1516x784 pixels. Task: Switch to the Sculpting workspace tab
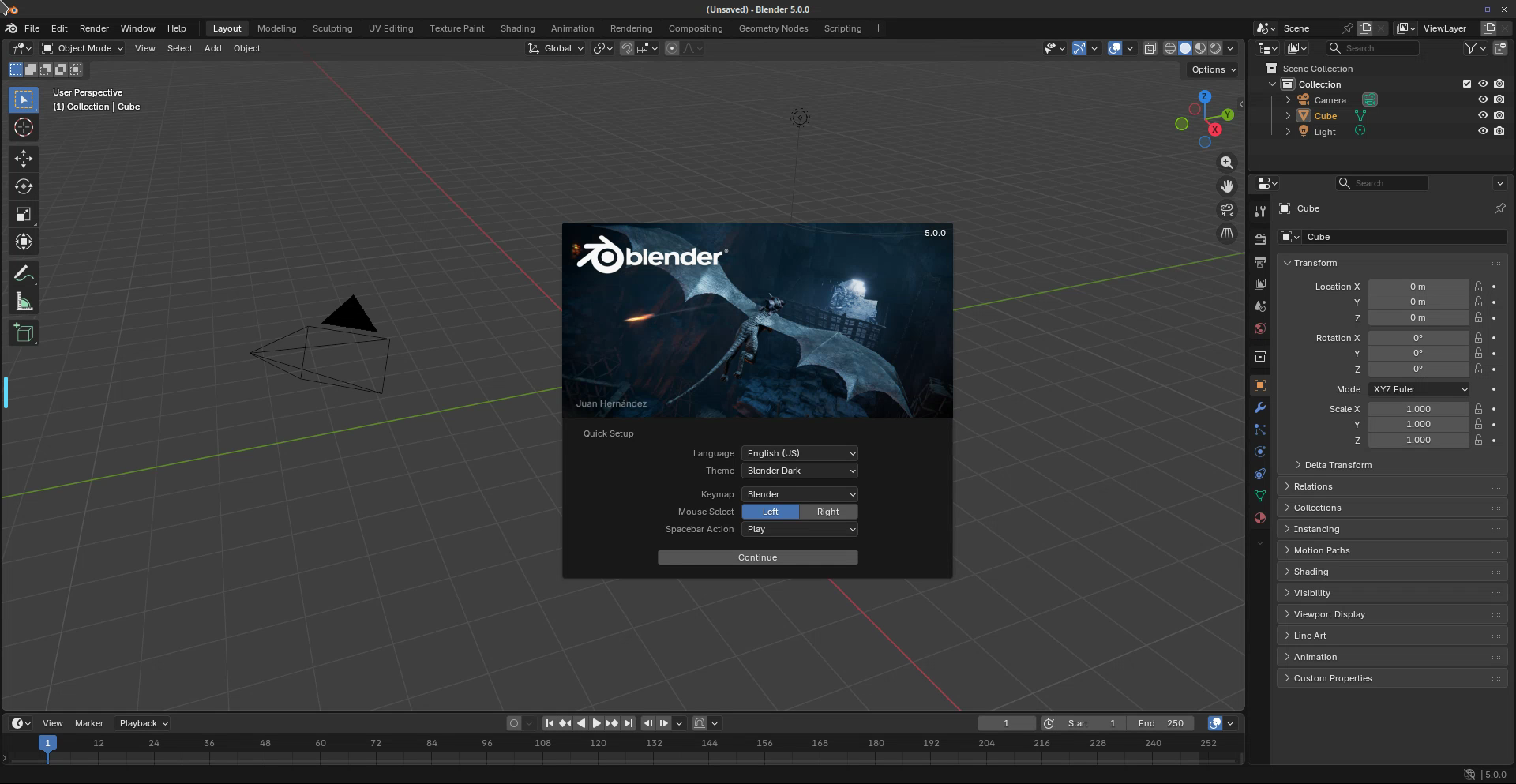point(332,28)
